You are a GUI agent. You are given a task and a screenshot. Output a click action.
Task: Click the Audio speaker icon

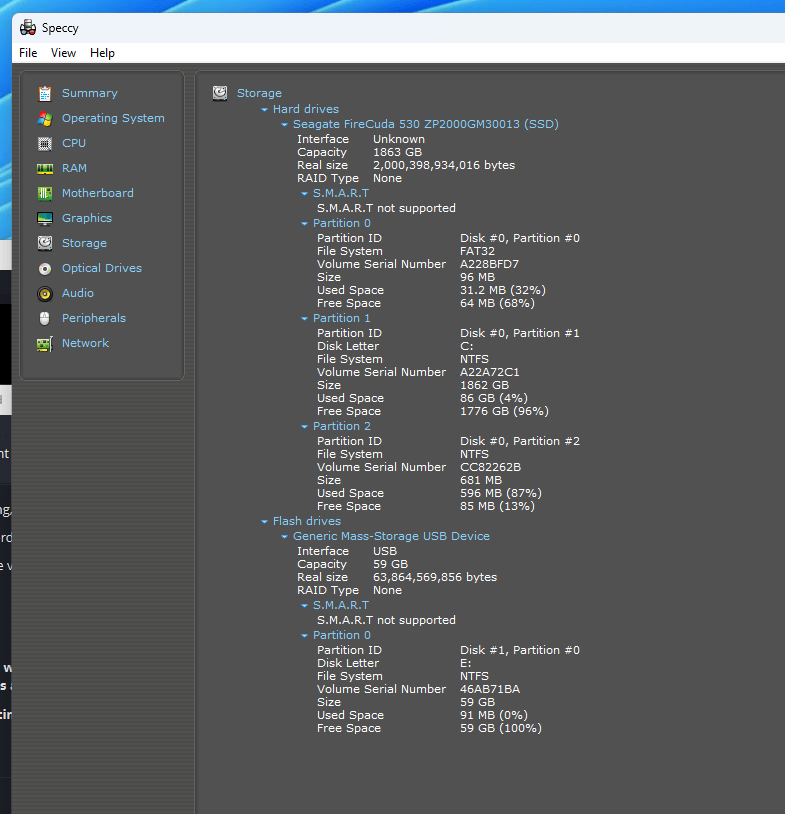click(45, 294)
